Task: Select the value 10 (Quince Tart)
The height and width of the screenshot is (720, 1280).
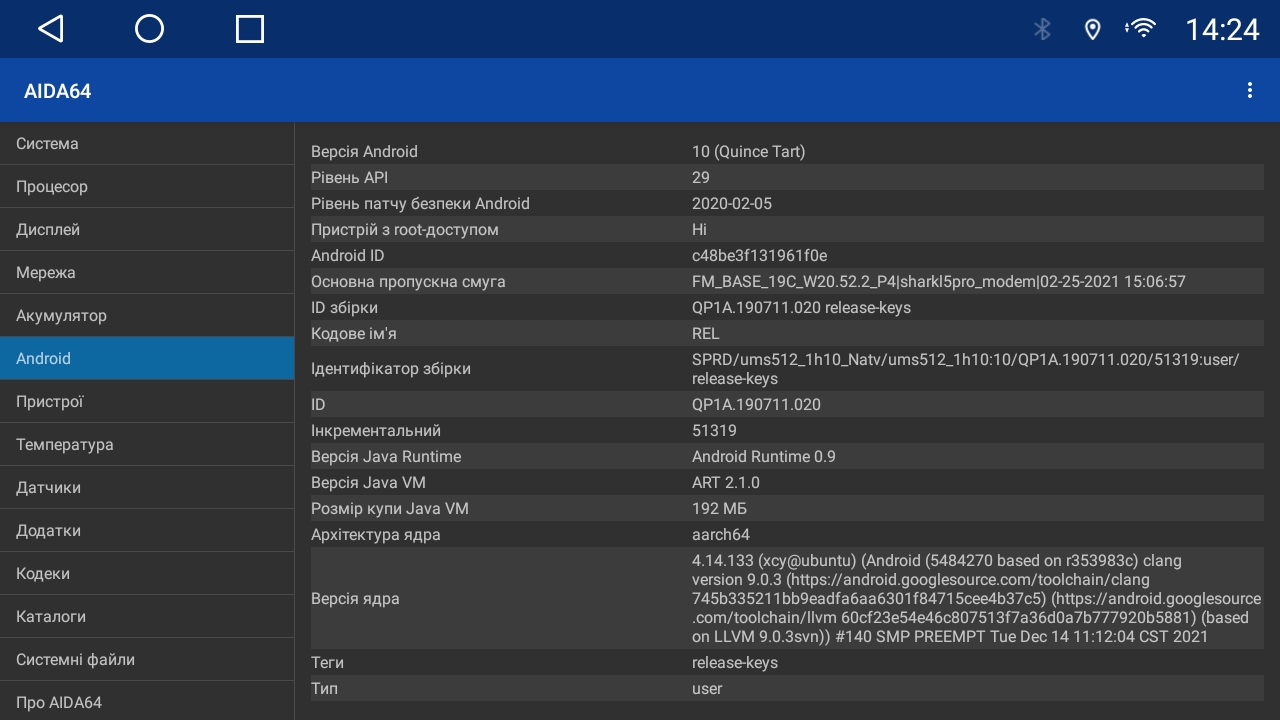Action: [x=748, y=152]
